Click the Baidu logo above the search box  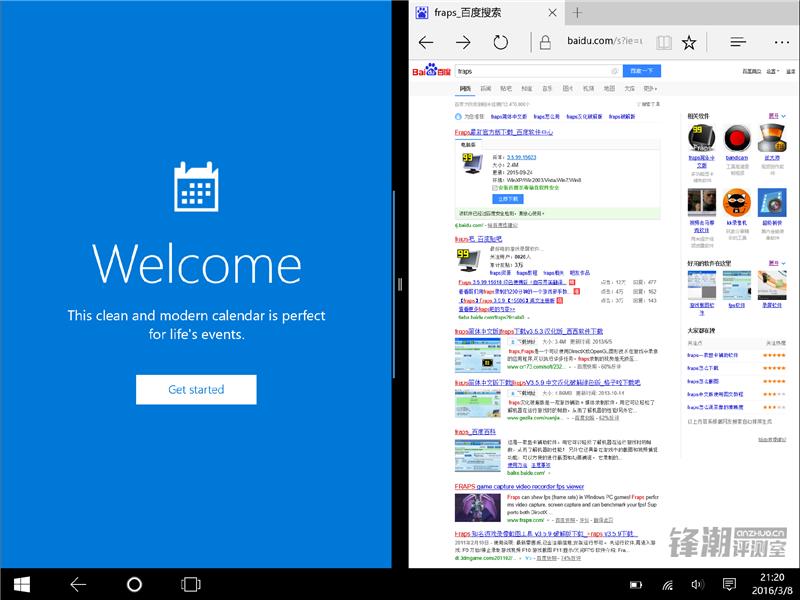click(x=432, y=70)
